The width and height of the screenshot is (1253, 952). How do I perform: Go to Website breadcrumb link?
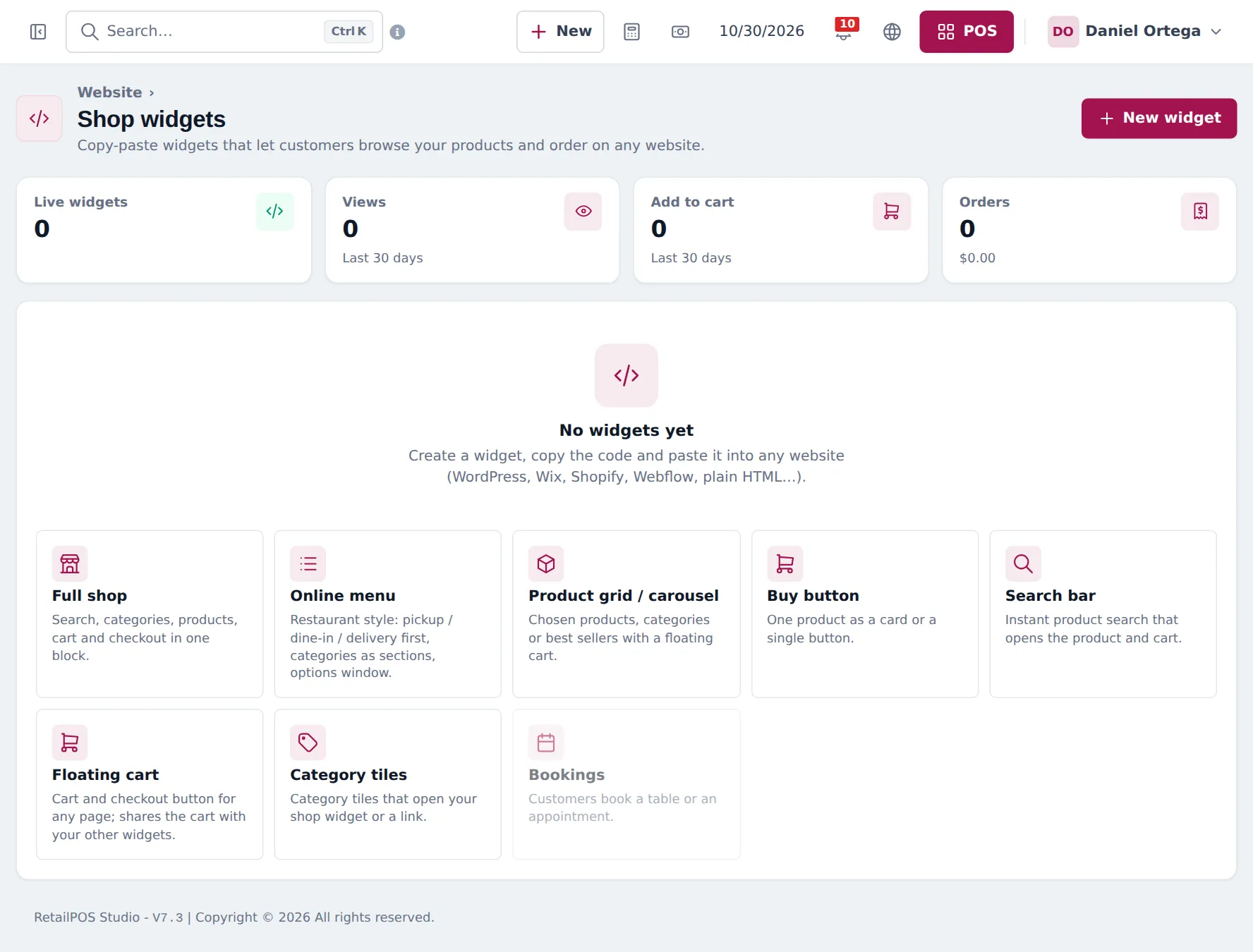click(x=109, y=92)
